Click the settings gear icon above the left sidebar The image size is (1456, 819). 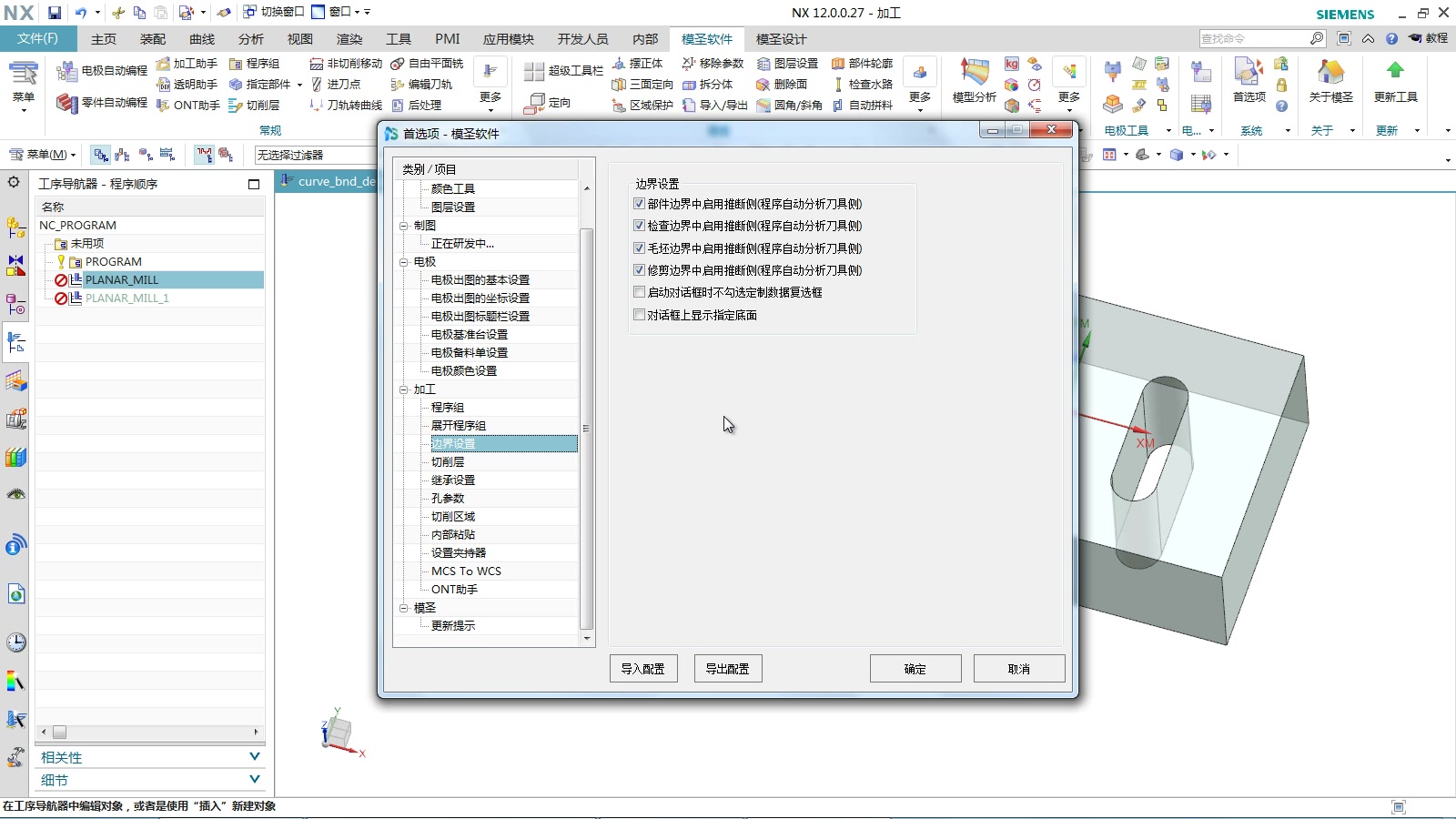14,182
